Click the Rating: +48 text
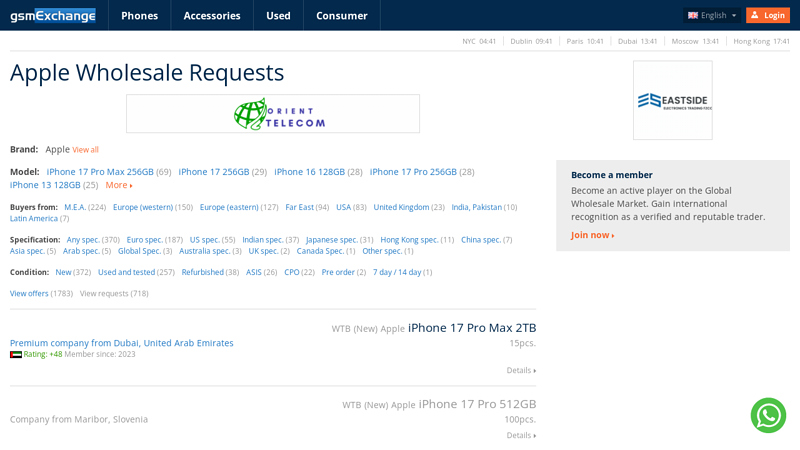800x450 pixels. click(x=43, y=355)
